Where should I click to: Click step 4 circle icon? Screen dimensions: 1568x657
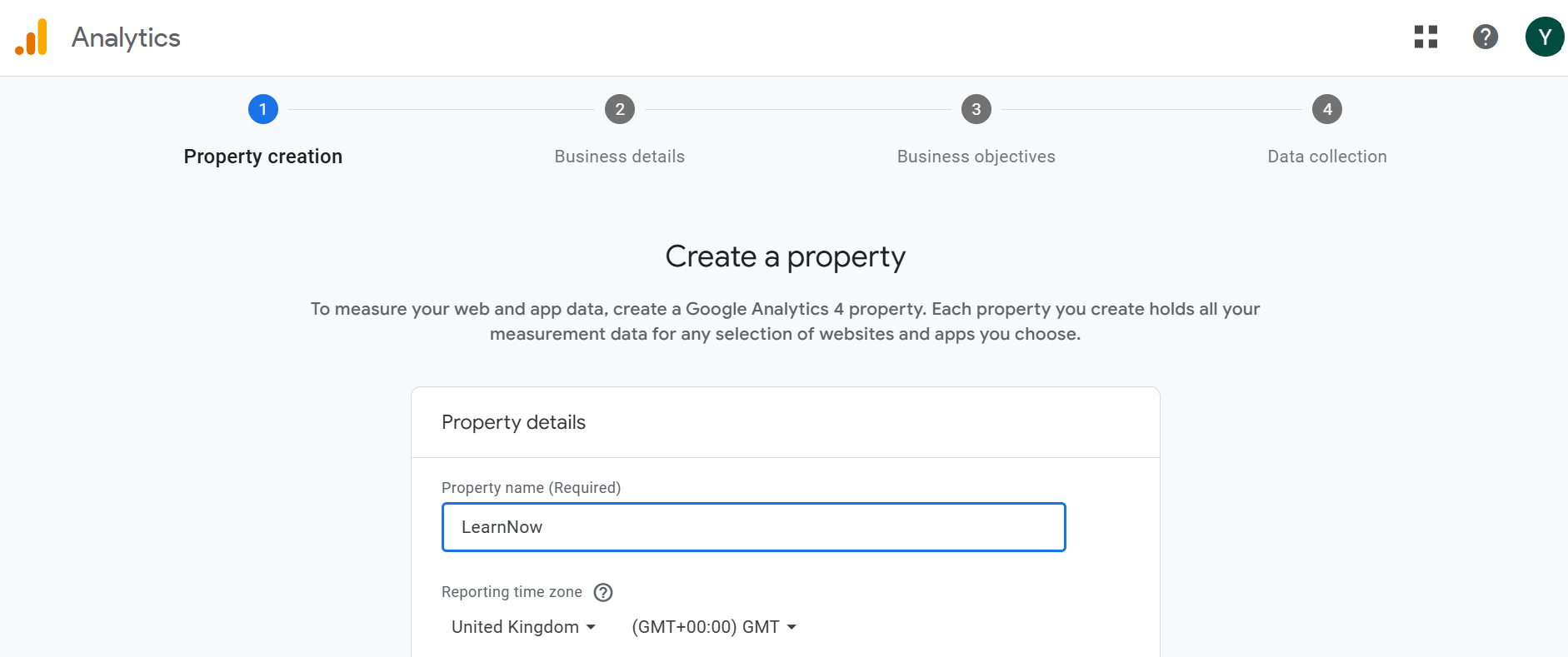(x=1327, y=109)
